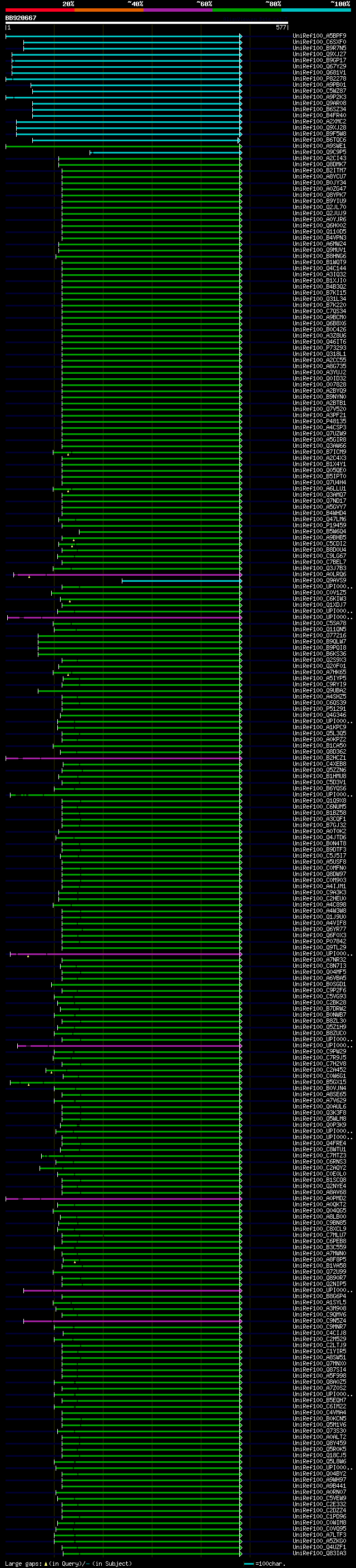Viewport: 356px width, 1568px height.
Task: Open hit UniRef100_B9QLW7
Action: coord(319,641)
